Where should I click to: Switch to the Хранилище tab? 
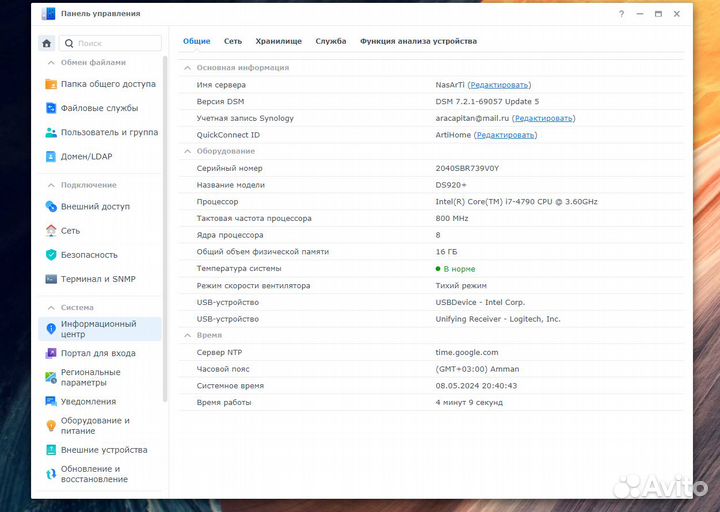278,41
